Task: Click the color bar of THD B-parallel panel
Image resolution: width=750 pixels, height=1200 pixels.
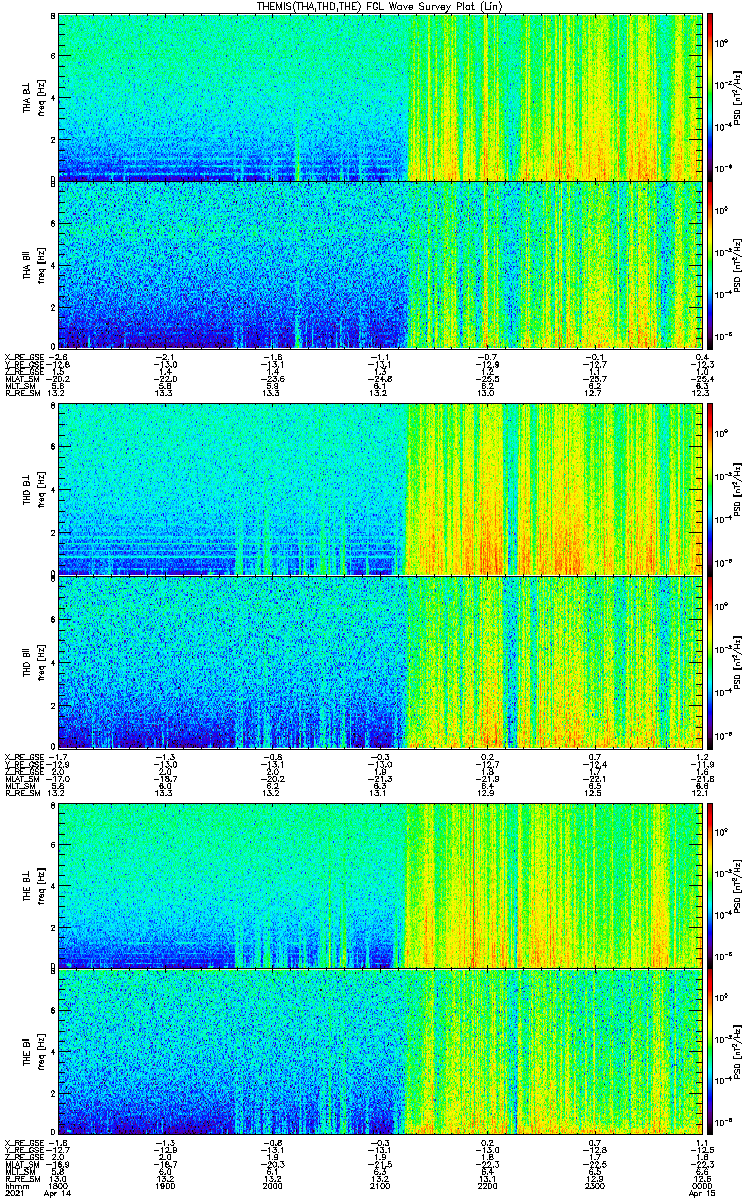Action: tap(711, 662)
